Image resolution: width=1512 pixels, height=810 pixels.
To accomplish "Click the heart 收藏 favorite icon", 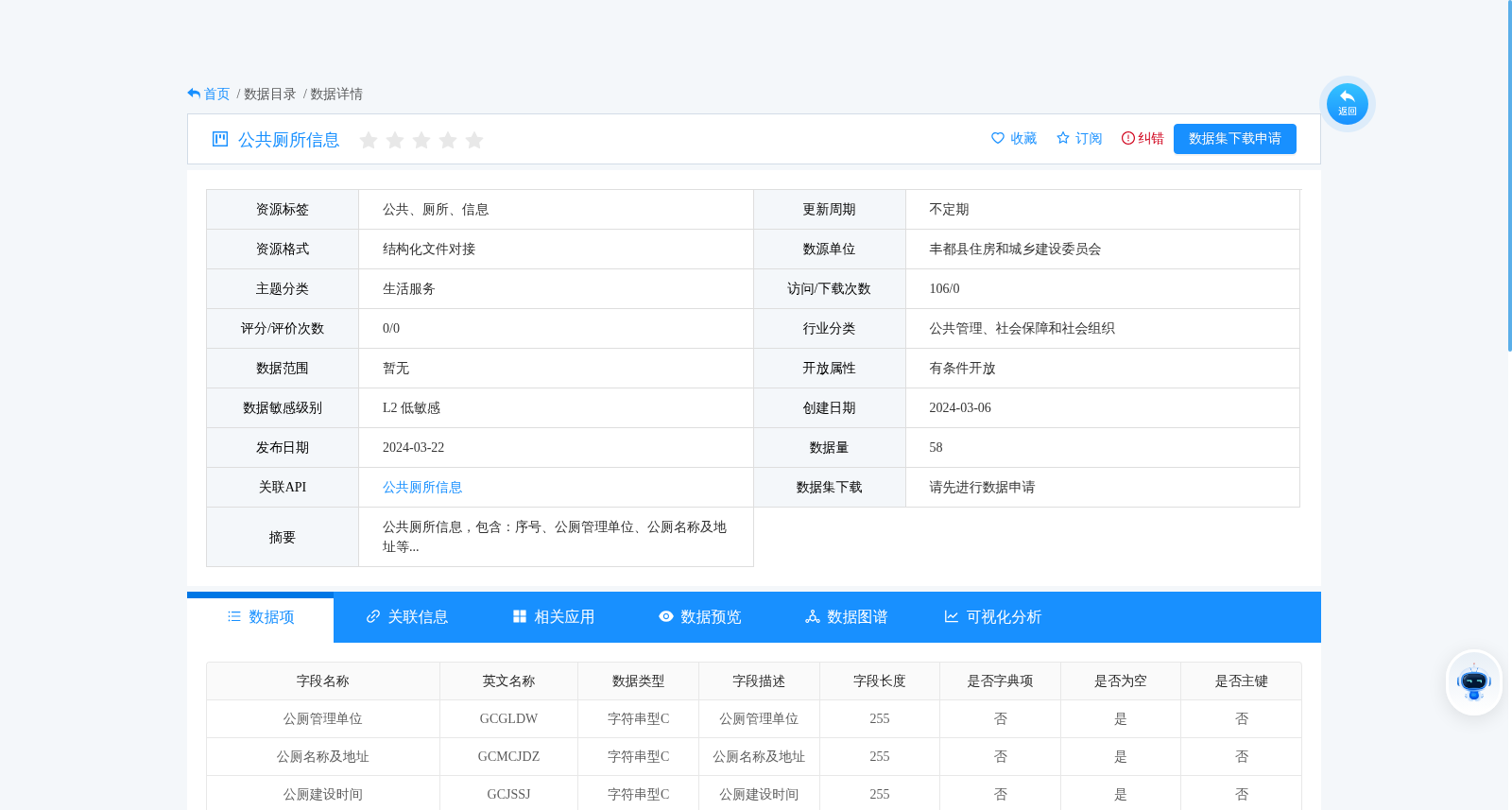I will [997, 138].
